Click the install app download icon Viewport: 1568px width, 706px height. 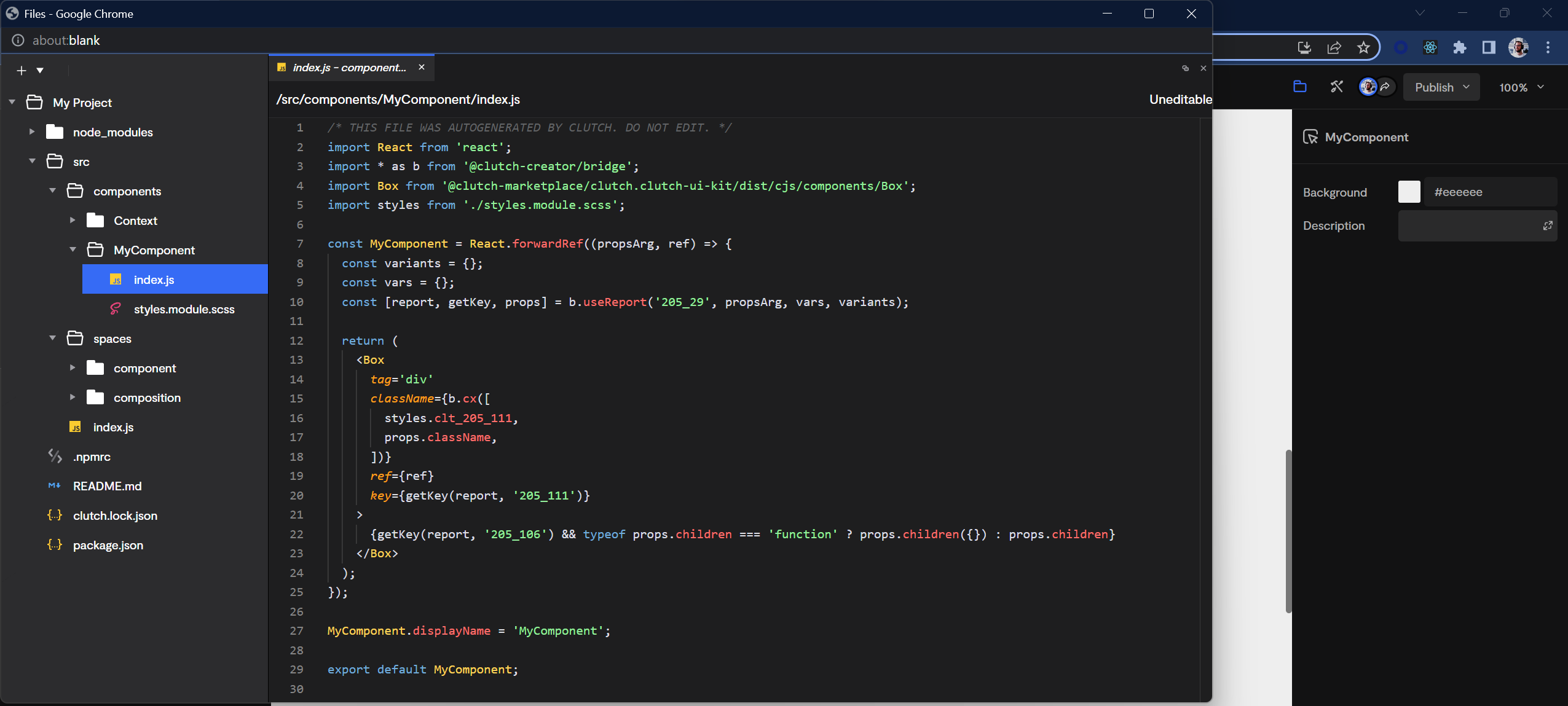[1304, 47]
